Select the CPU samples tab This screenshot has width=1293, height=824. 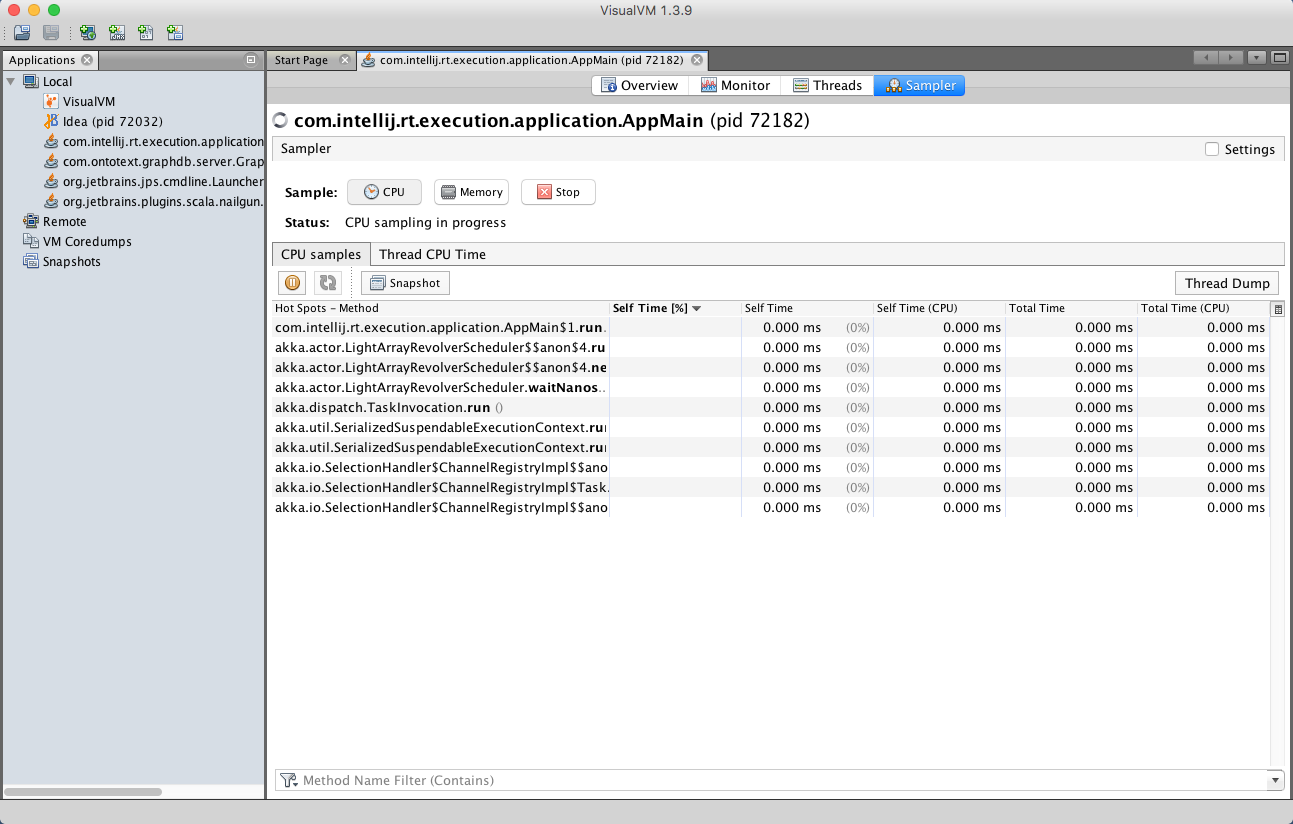click(x=321, y=254)
